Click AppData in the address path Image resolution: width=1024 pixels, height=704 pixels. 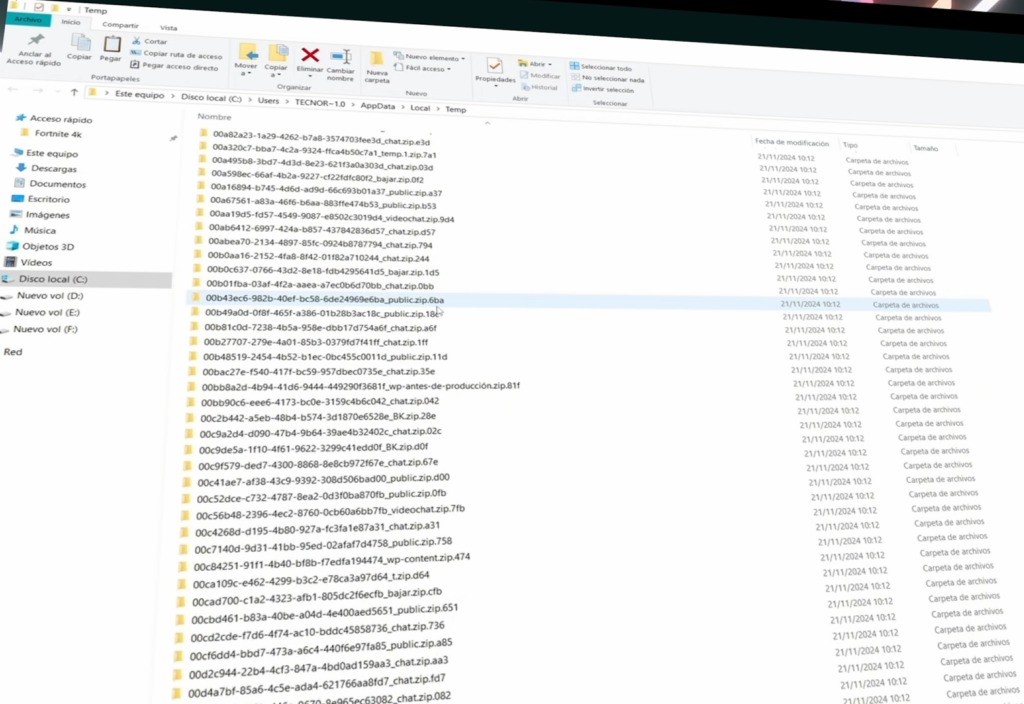click(377, 106)
